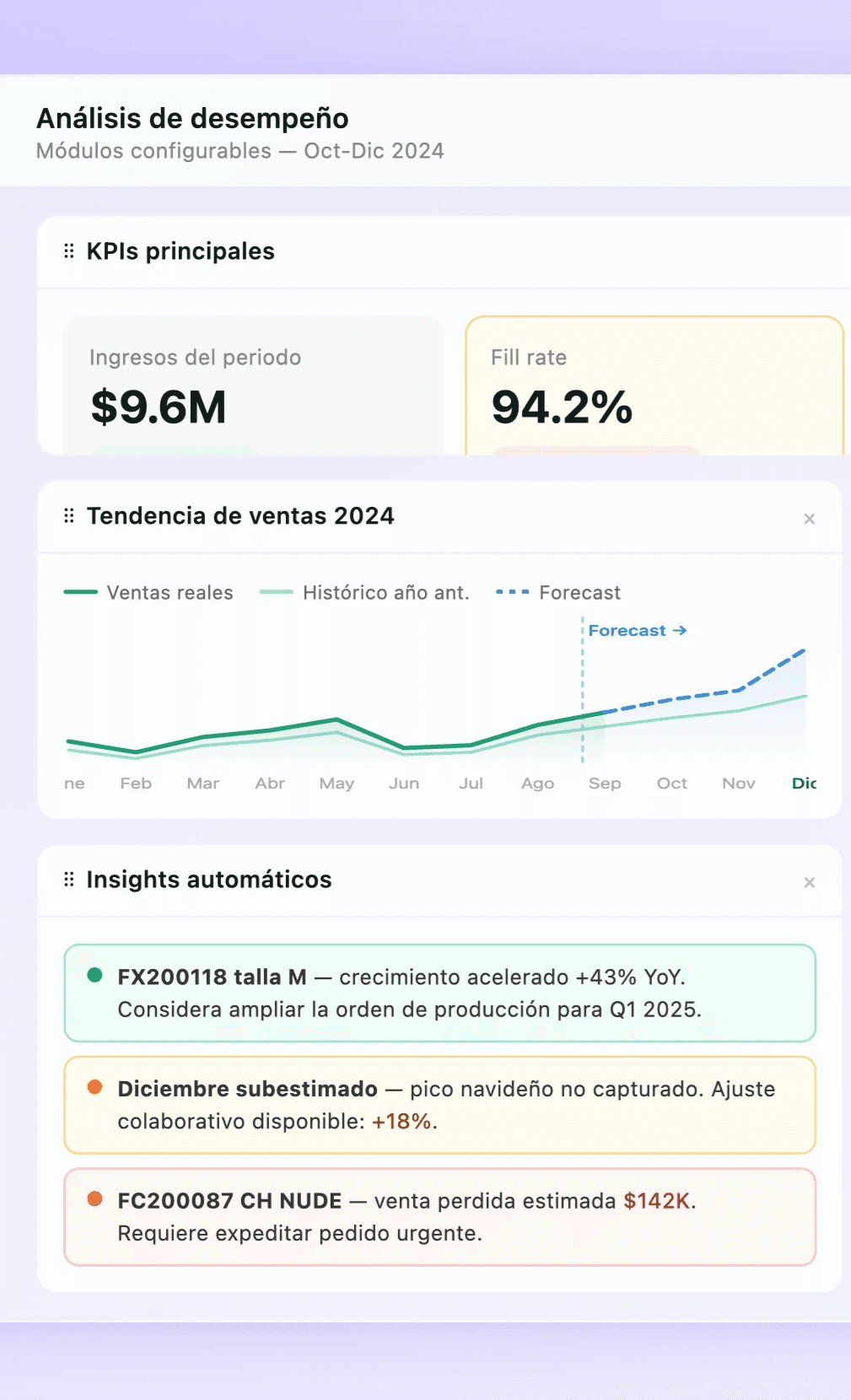
Task: Select the May month on the chart axis
Action: tap(337, 783)
